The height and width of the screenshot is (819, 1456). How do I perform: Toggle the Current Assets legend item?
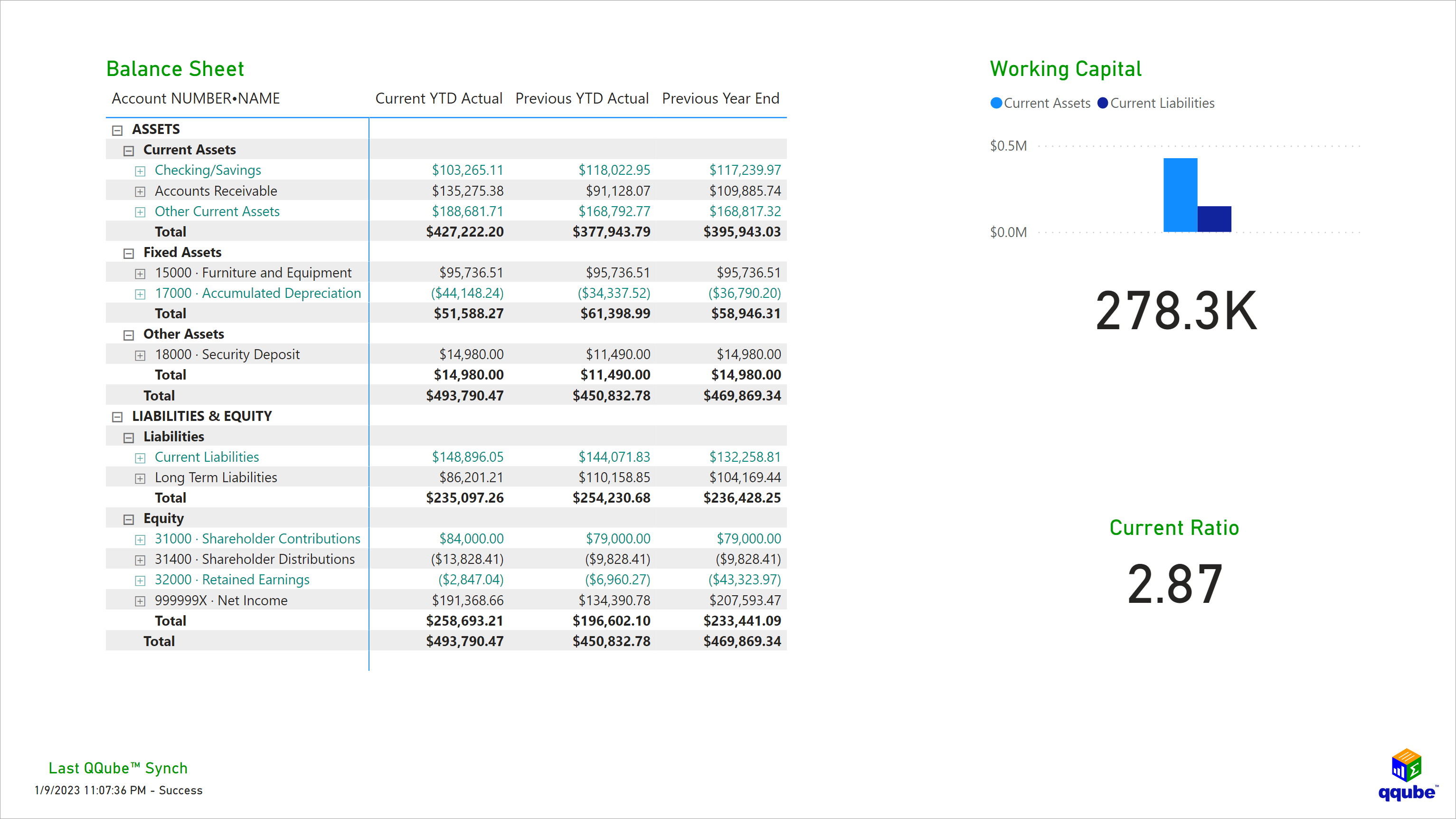point(1040,103)
